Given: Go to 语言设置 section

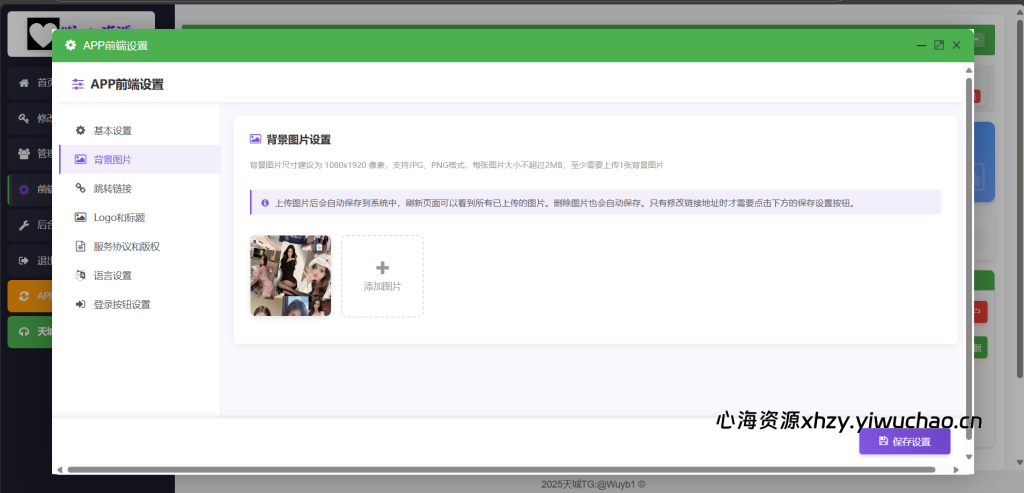Looking at the screenshot, I should 112,275.
